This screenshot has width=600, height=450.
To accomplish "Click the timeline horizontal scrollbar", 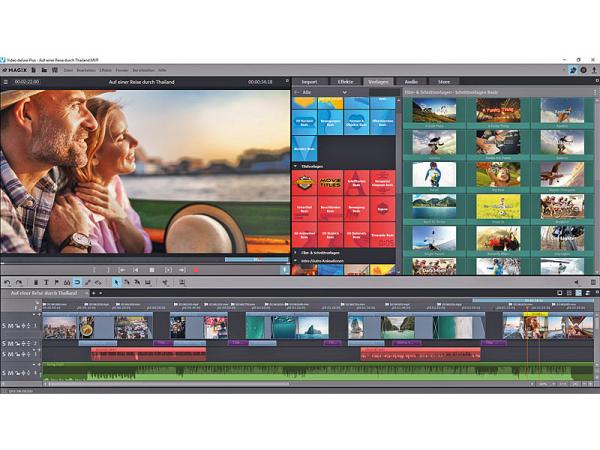I will click(x=300, y=385).
